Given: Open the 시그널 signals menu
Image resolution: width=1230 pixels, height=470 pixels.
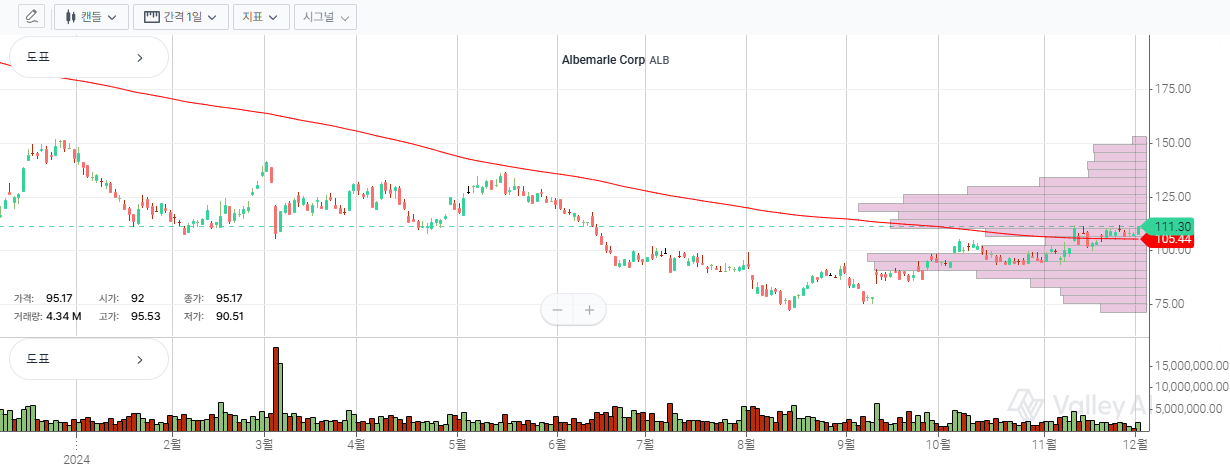Looking at the screenshot, I should pos(325,17).
